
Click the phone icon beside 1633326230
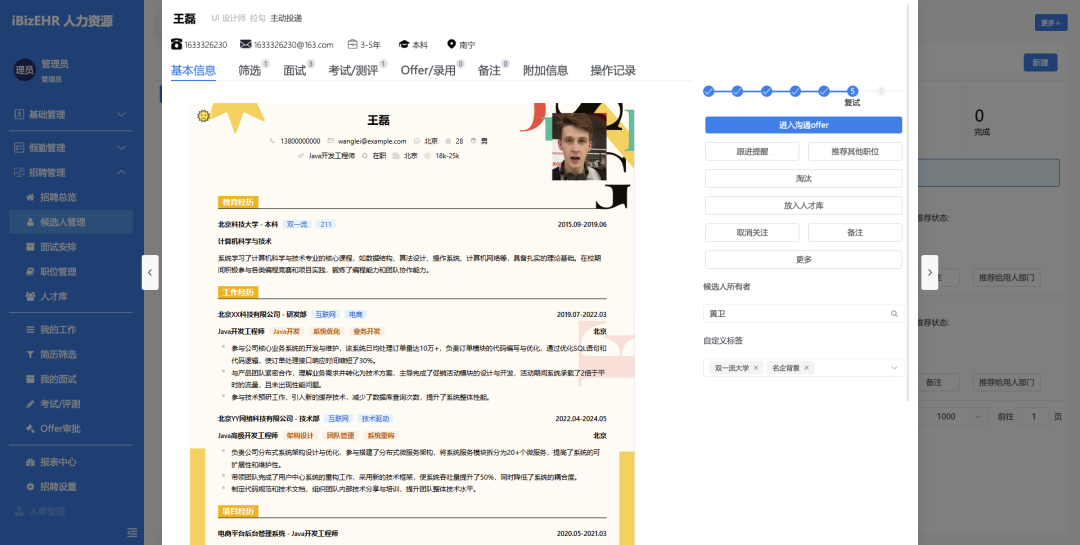(176, 45)
